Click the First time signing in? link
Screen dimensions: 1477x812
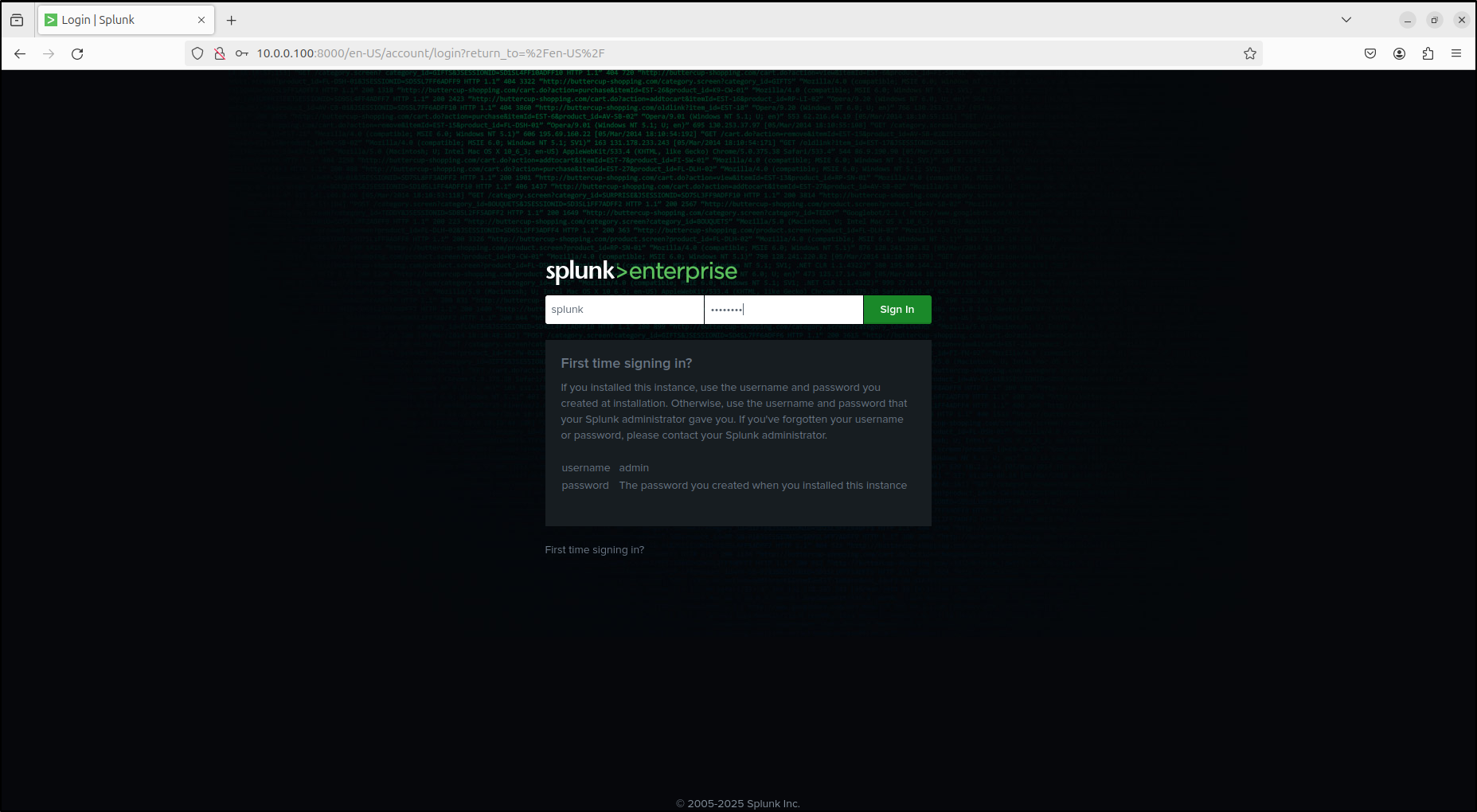[595, 550]
